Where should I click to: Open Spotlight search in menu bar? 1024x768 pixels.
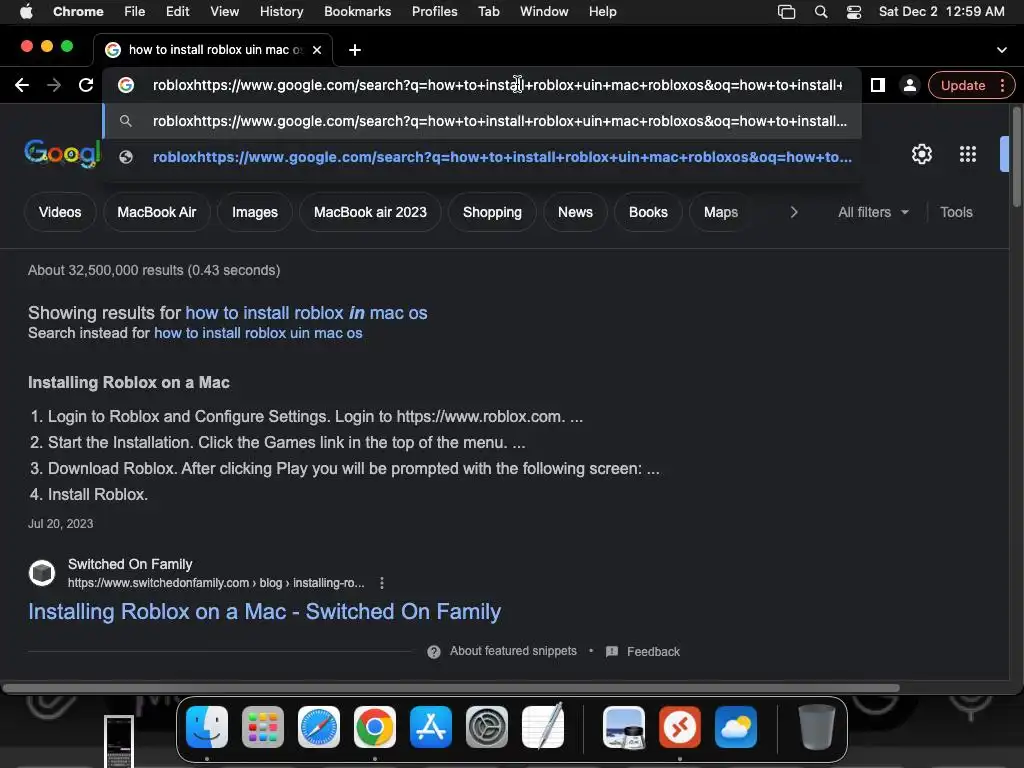click(x=821, y=12)
